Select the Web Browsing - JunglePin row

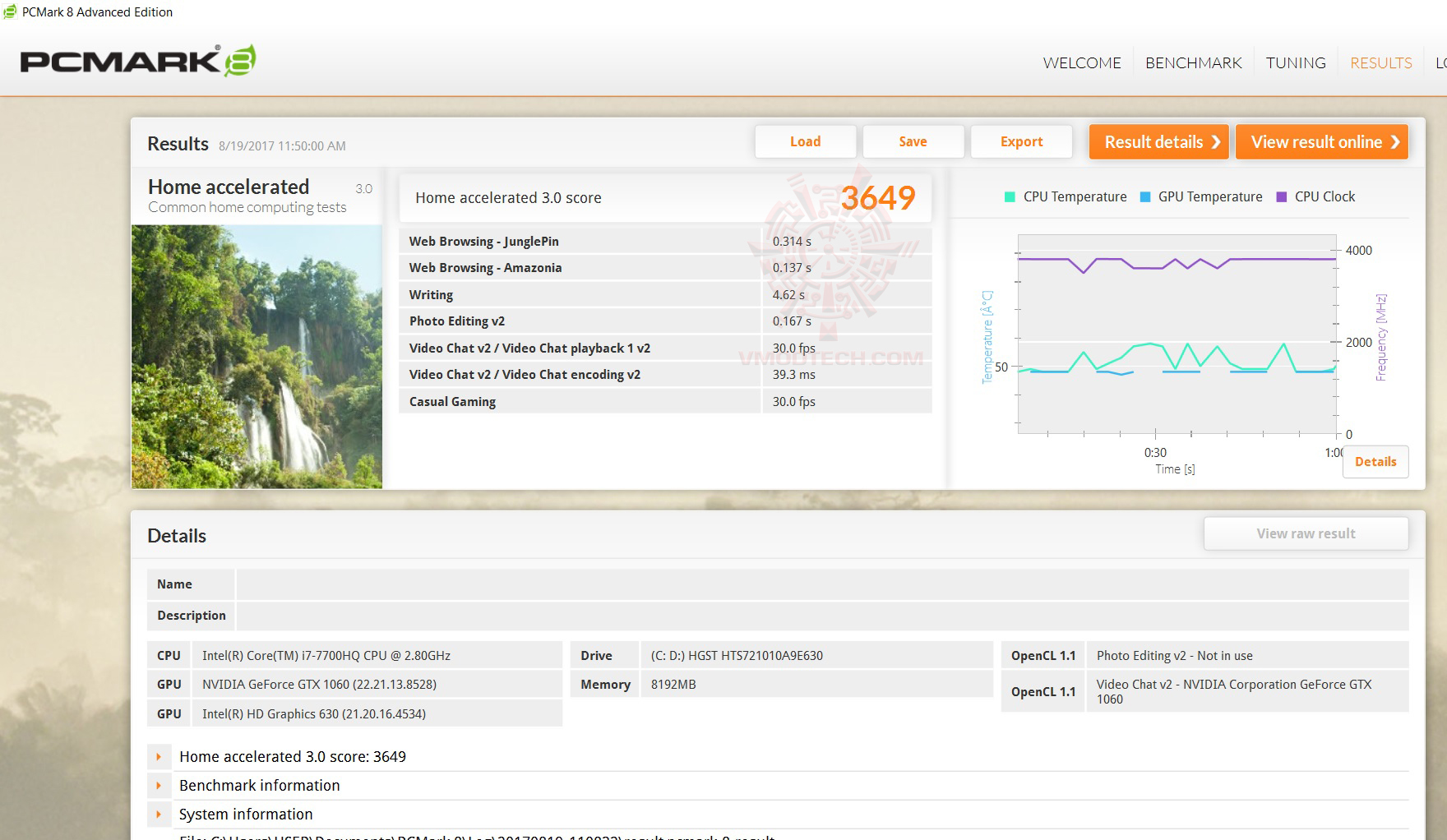click(665, 241)
